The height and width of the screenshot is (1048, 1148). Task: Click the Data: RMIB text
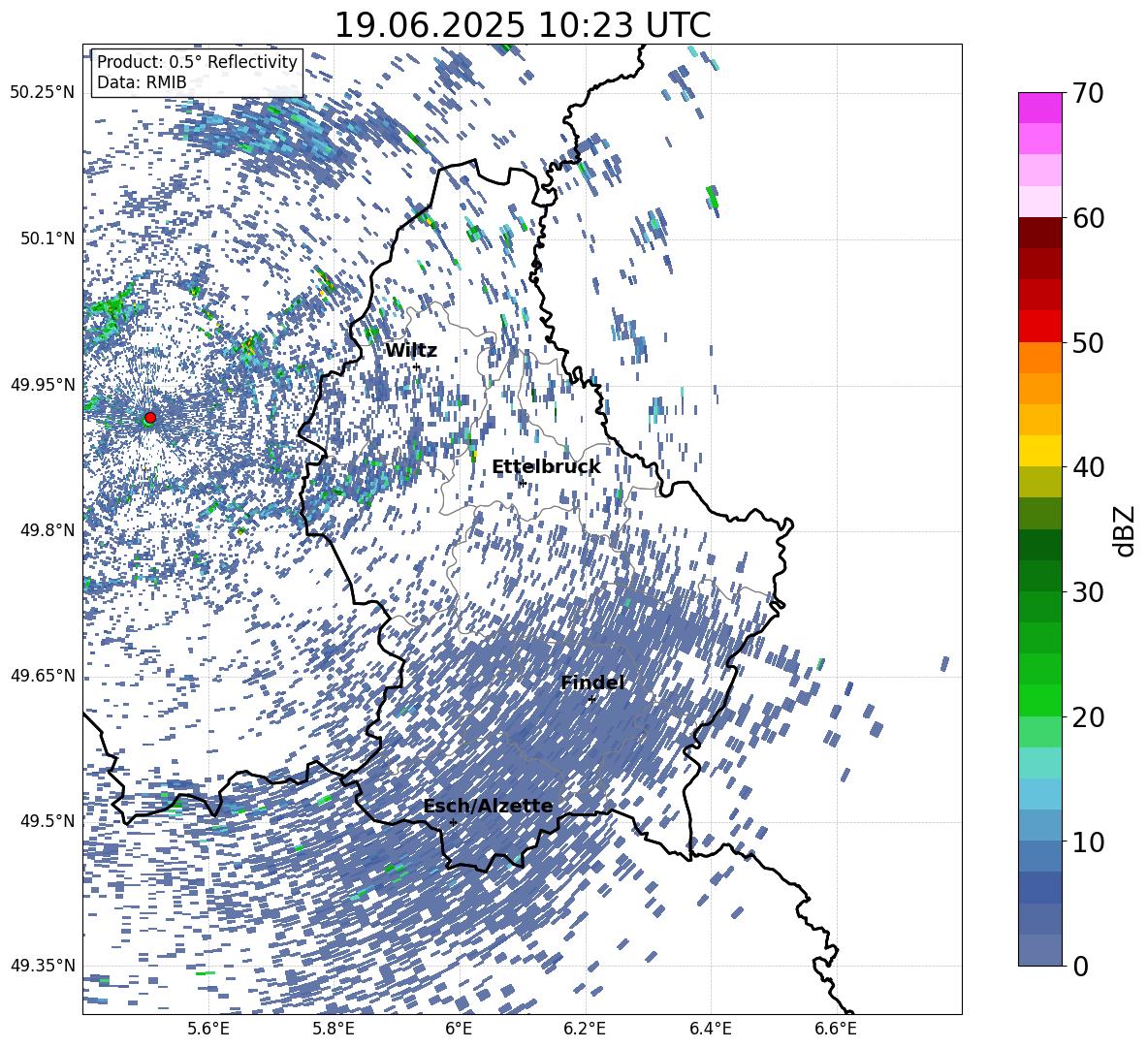pyautogui.click(x=142, y=82)
